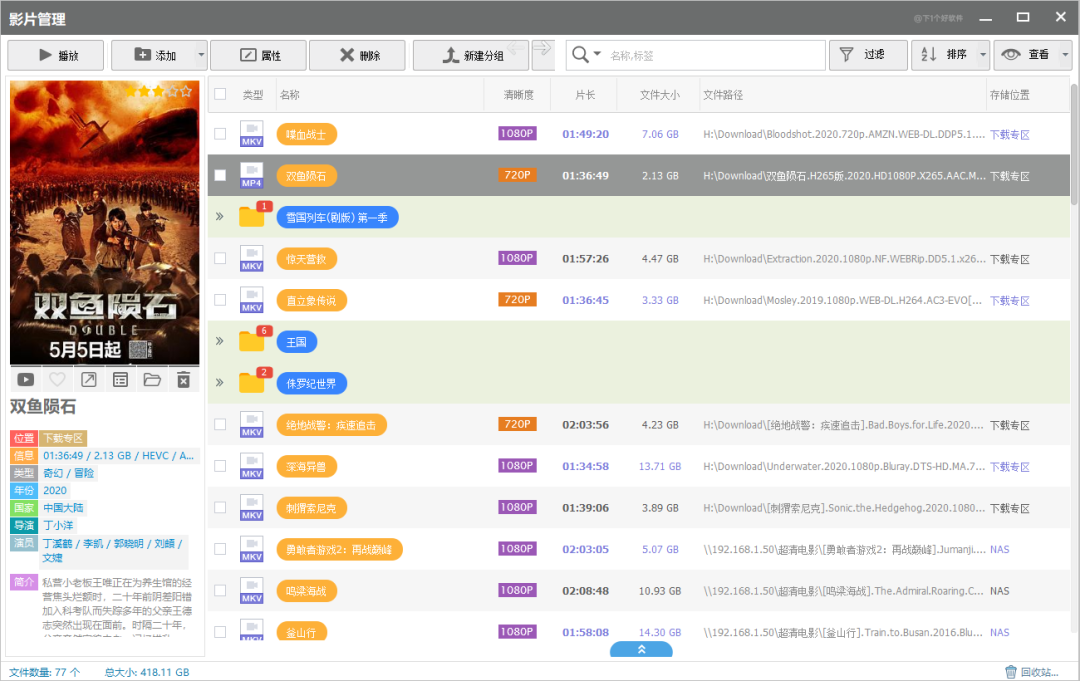Click the MP4 file icon of 双鱼陨石
Viewport: 1080px width, 681px height.
click(x=251, y=175)
